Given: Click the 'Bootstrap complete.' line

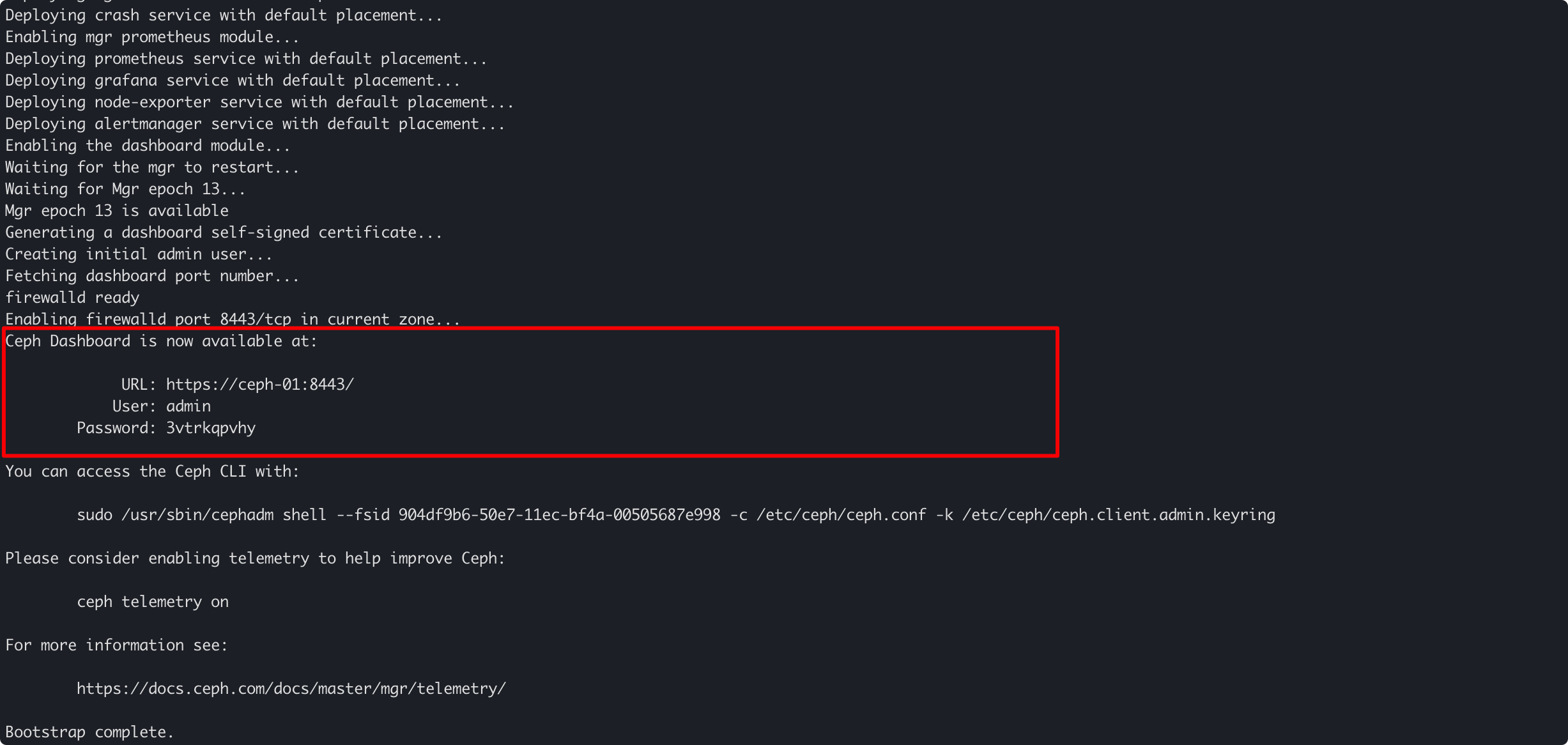Looking at the screenshot, I should point(89,732).
